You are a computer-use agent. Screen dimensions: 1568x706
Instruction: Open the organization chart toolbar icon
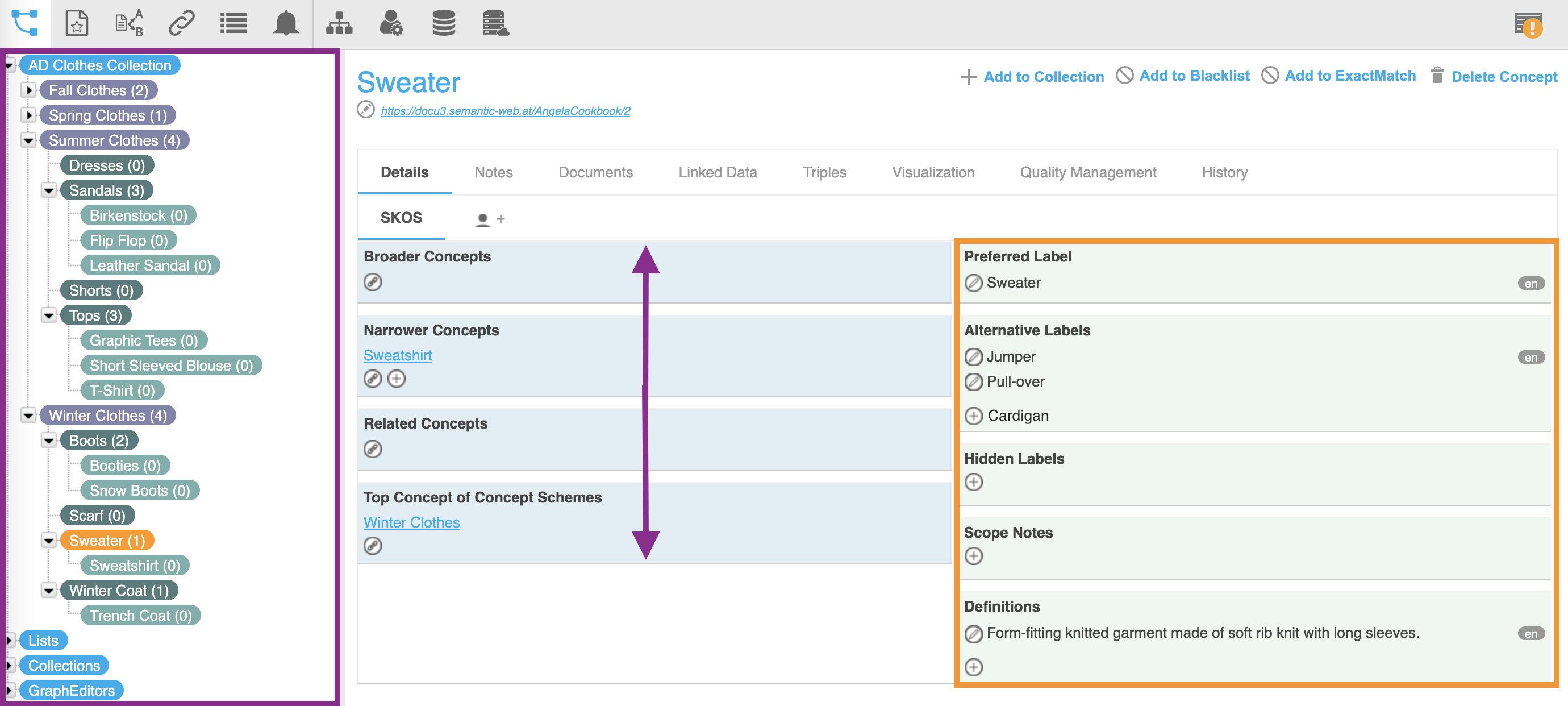click(x=339, y=23)
